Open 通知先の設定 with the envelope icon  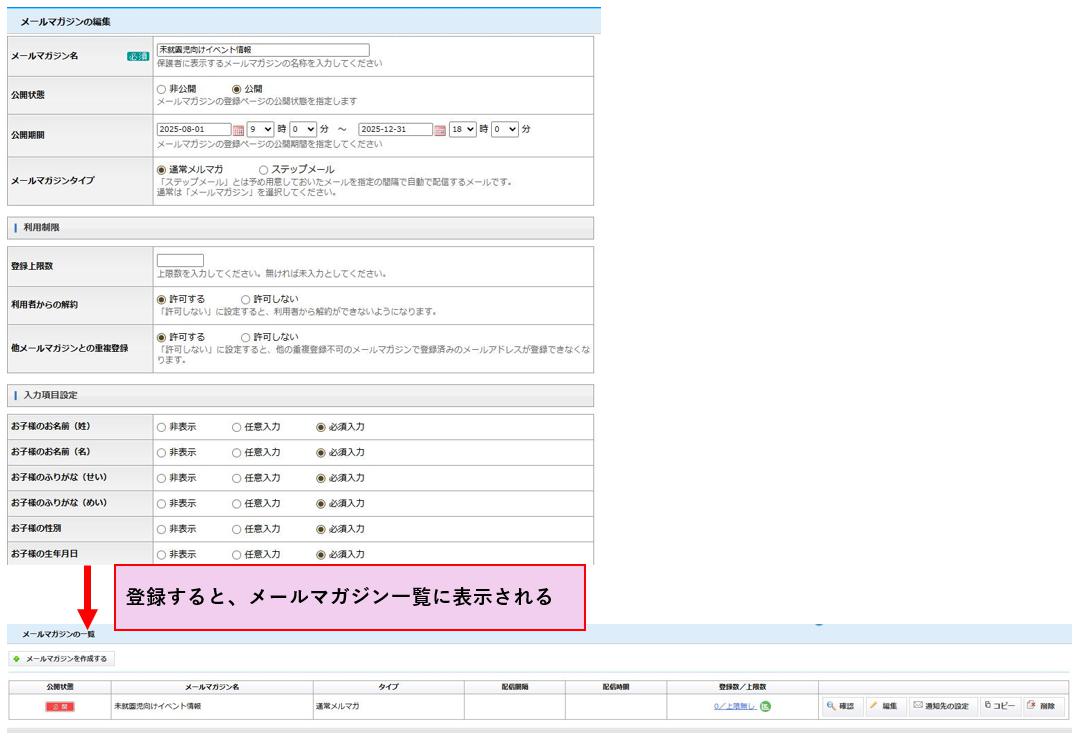[x=941, y=706]
